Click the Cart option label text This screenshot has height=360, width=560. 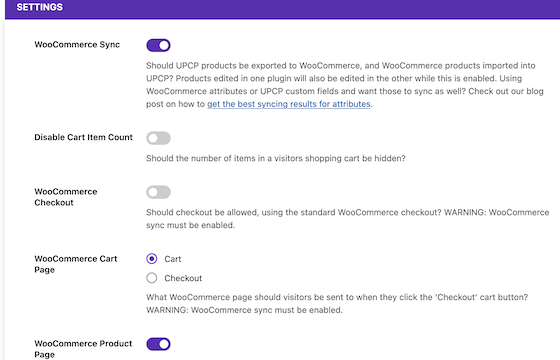click(172, 259)
